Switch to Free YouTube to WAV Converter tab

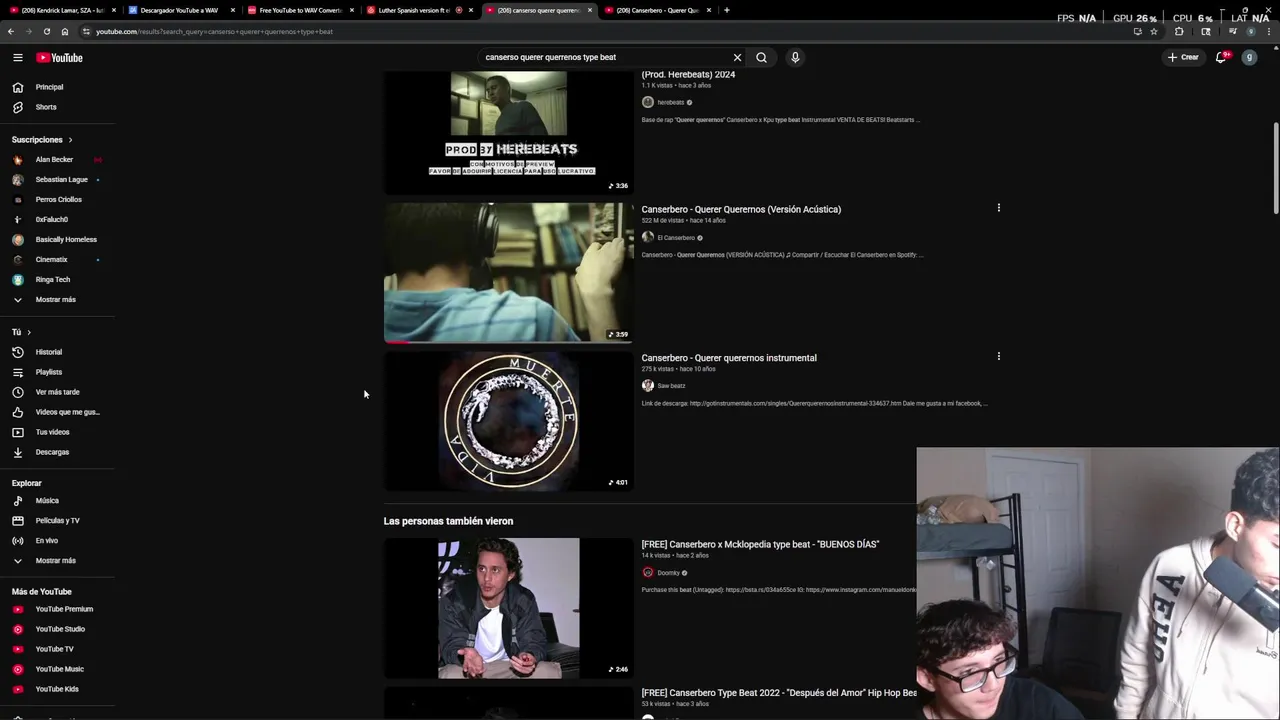[299, 10]
